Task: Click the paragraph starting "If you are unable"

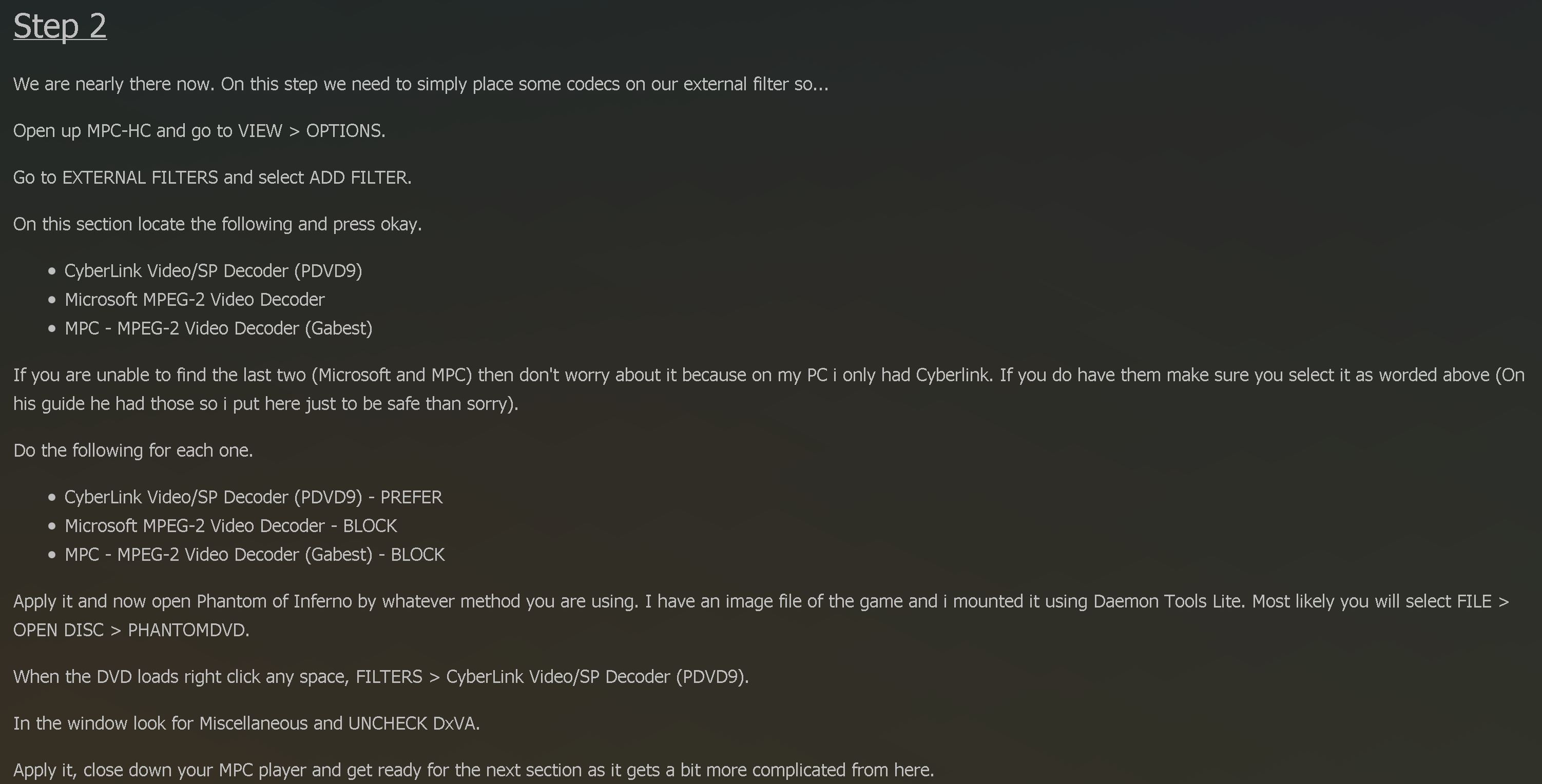Action: (x=768, y=375)
